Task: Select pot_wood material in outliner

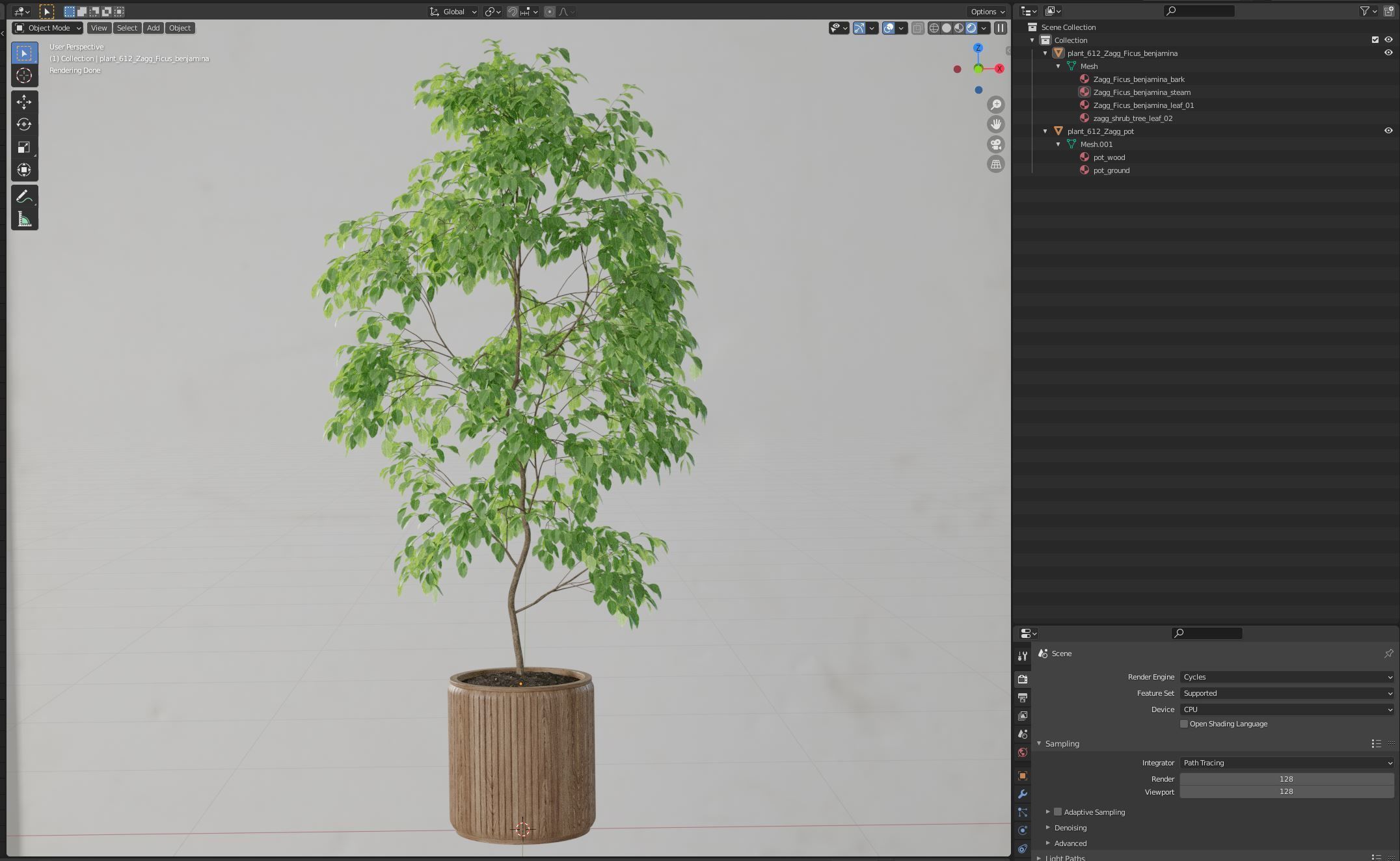Action: click(x=1109, y=157)
